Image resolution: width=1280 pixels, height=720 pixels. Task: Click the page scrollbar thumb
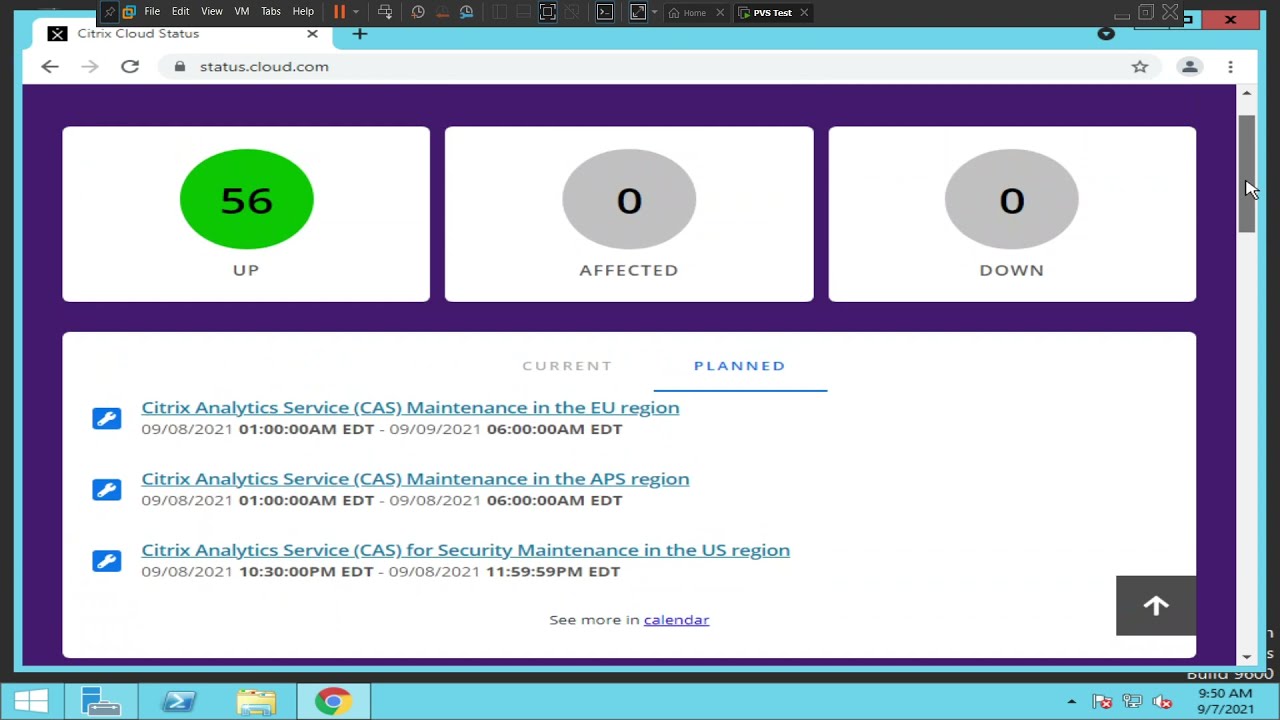(1246, 174)
